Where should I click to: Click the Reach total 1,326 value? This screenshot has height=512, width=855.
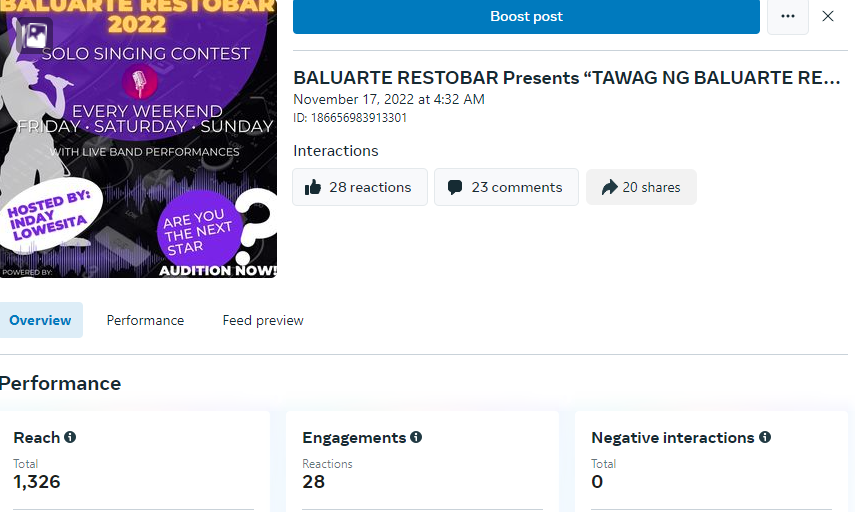click(x=37, y=482)
